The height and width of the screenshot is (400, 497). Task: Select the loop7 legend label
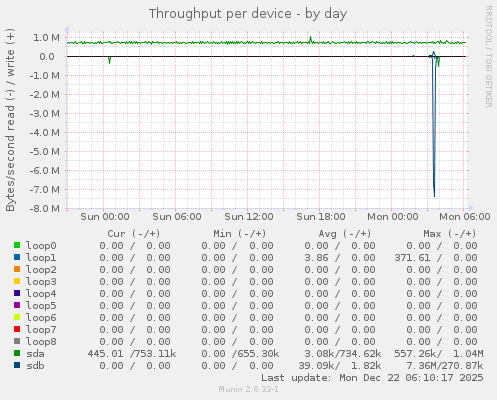41,330
